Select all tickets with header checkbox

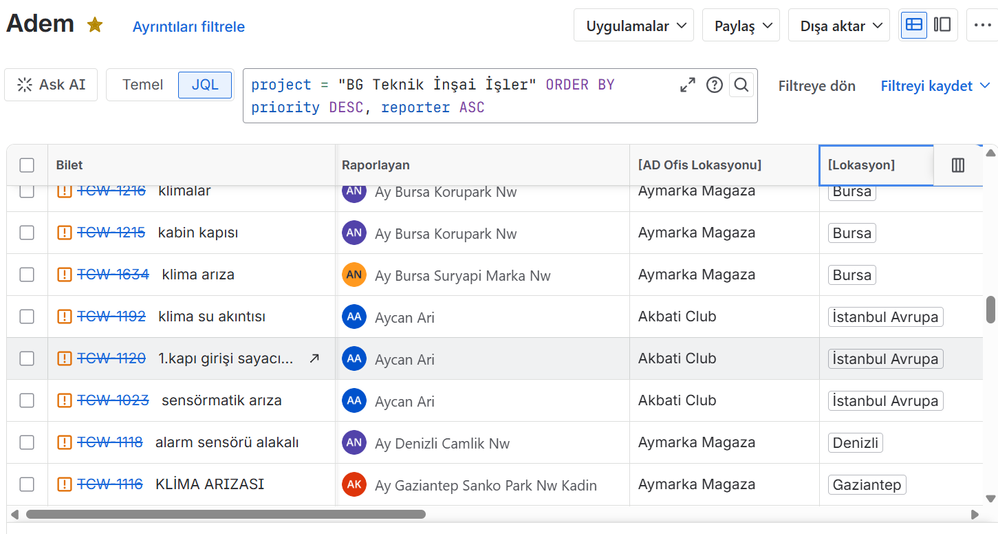(27, 165)
